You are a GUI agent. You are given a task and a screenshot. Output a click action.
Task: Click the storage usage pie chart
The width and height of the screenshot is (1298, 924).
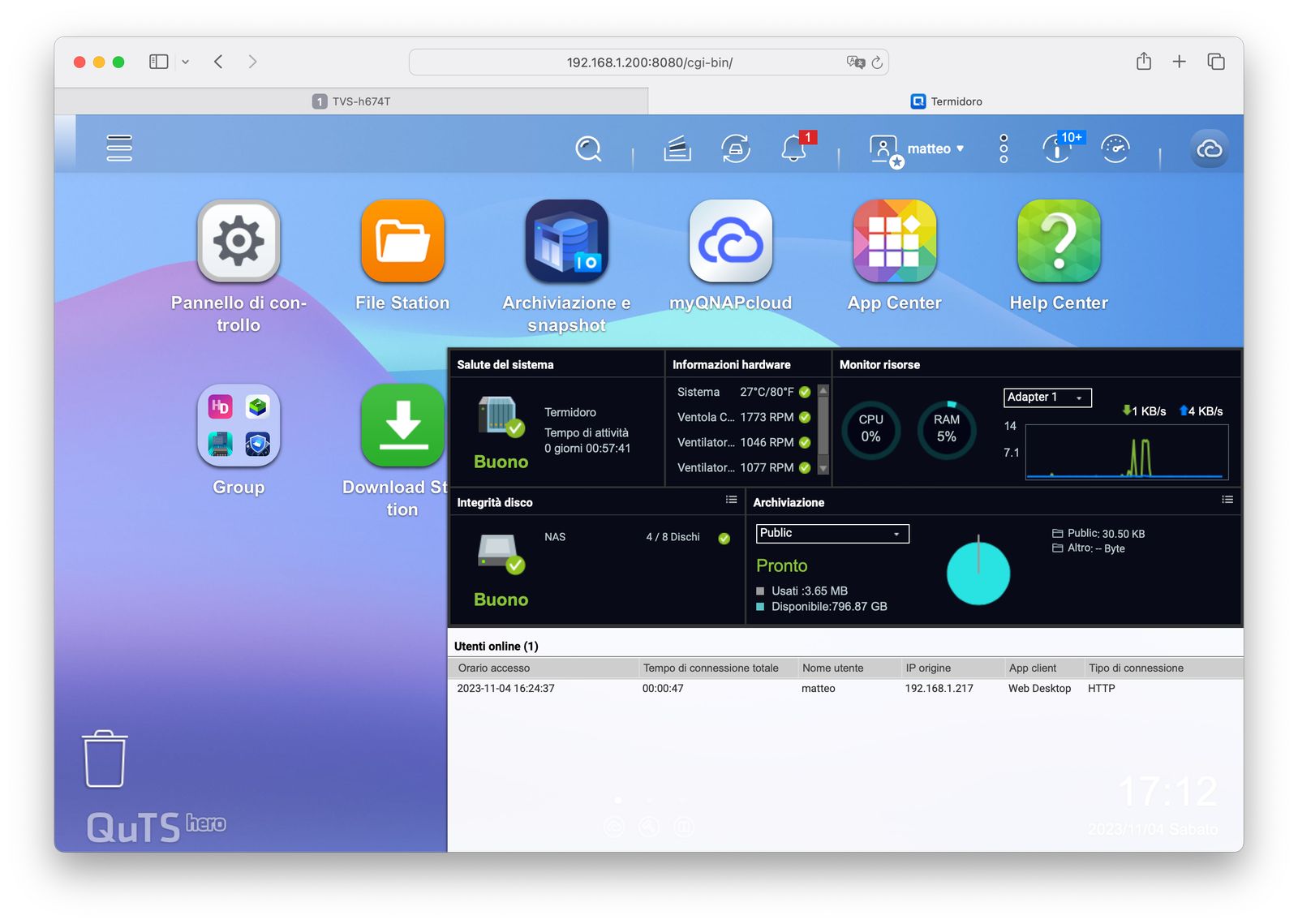(x=978, y=573)
